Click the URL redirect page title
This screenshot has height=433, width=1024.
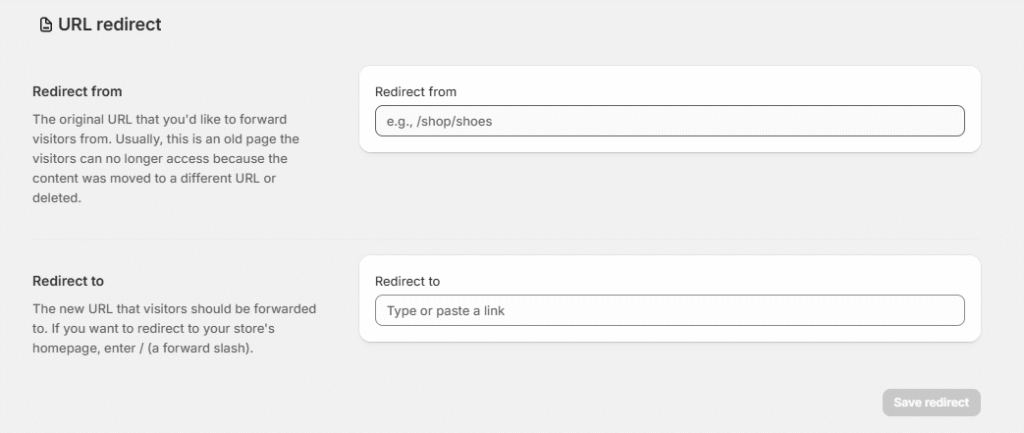coord(110,25)
